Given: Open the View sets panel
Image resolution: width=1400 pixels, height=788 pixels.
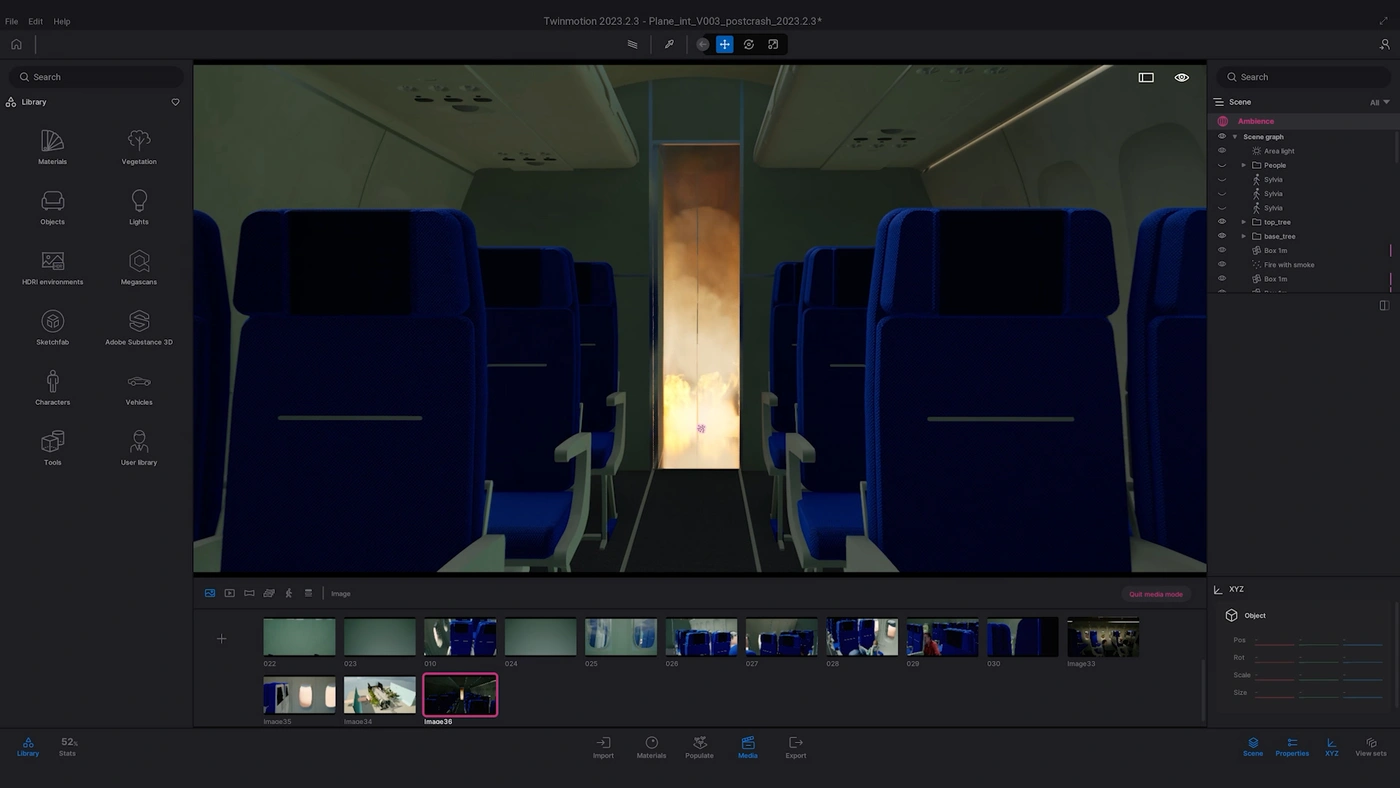Looking at the screenshot, I should click(1370, 747).
